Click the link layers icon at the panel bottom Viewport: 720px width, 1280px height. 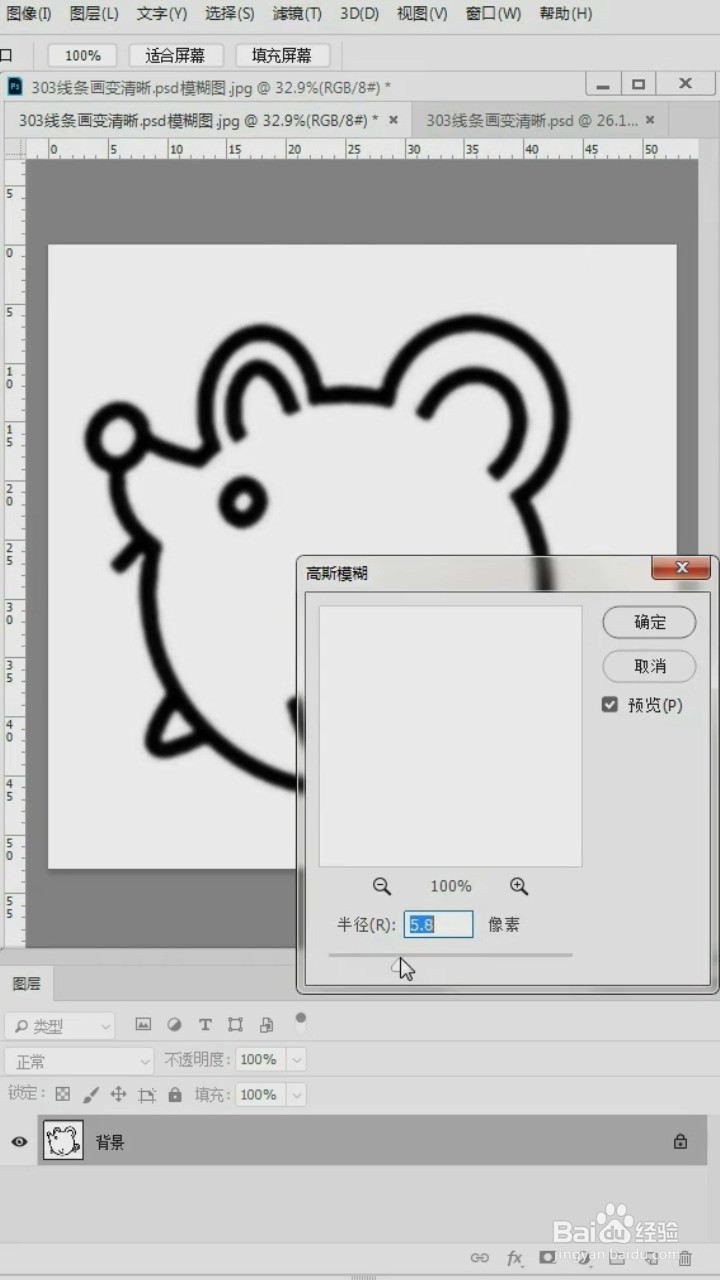click(x=480, y=1258)
